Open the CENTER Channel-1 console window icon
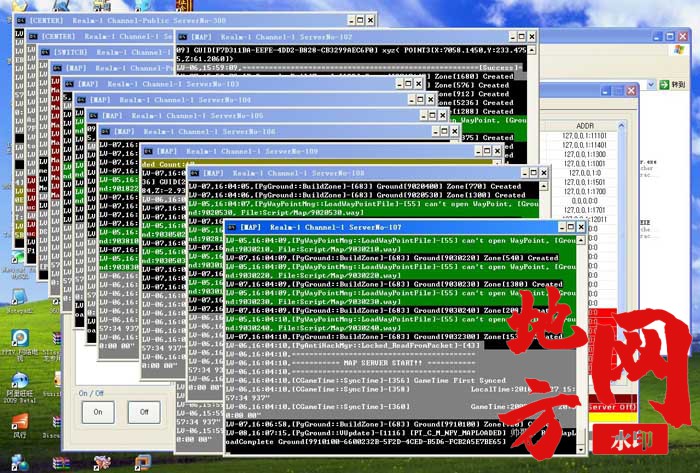This screenshot has width=700, height=473. (33, 37)
